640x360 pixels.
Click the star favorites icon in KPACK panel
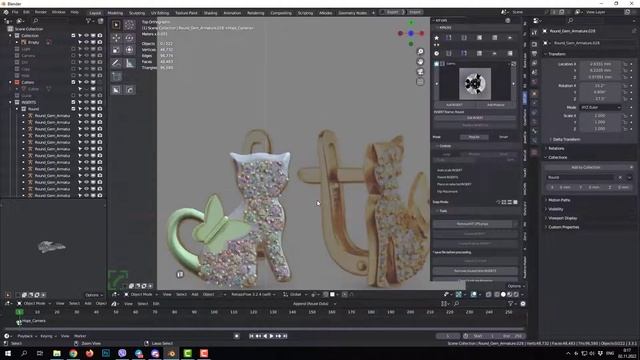click(x=436, y=38)
